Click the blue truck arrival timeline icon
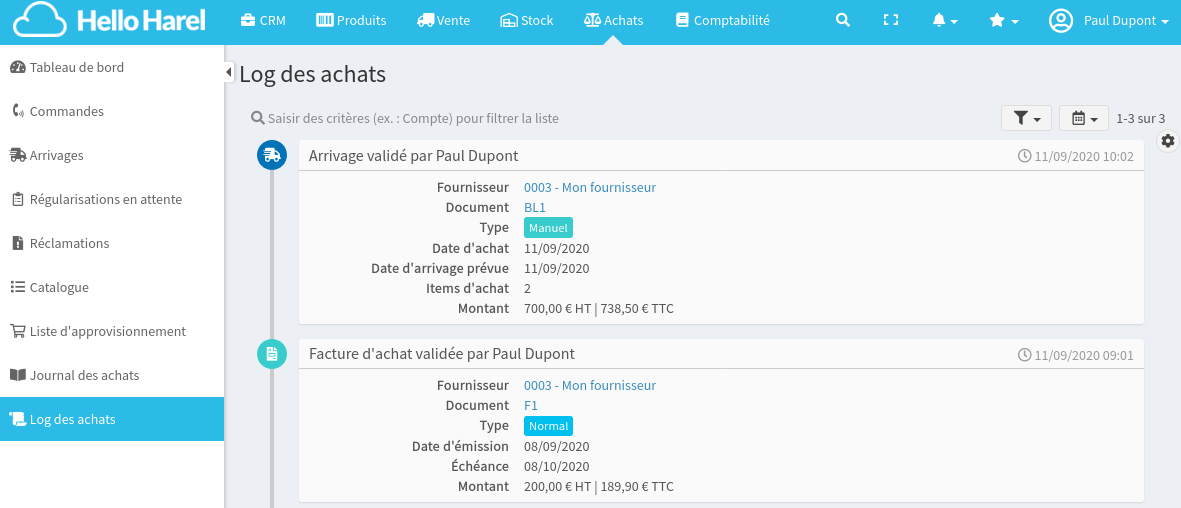1181x508 pixels. click(271, 155)
